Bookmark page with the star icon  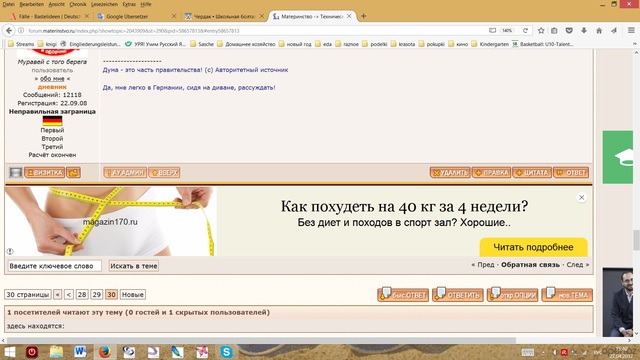541,31
